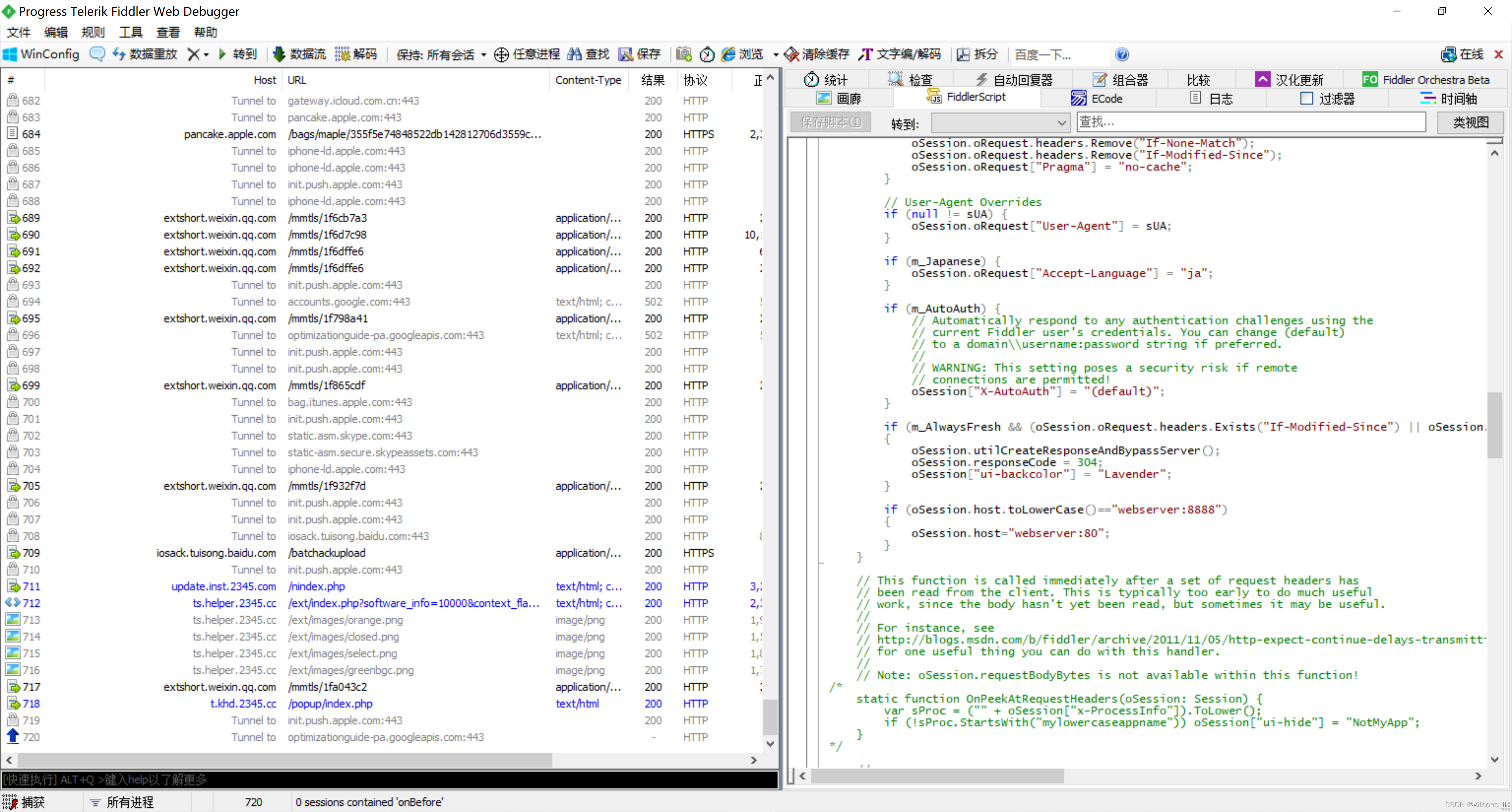Open the 编辑 menu
Viewport: 1512px width, 812px height.
click(56, 32)
